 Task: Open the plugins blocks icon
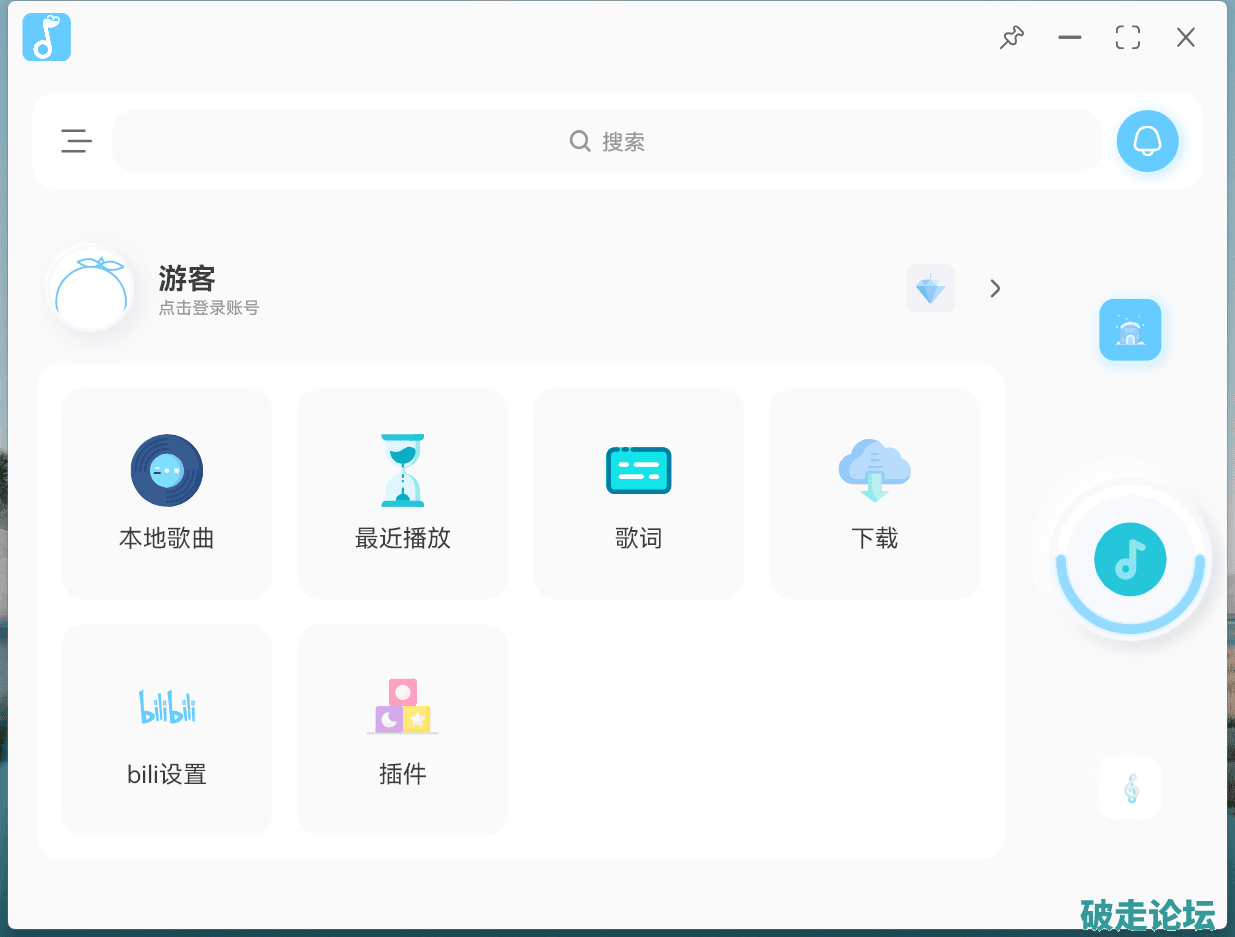(x=403, y=706)
